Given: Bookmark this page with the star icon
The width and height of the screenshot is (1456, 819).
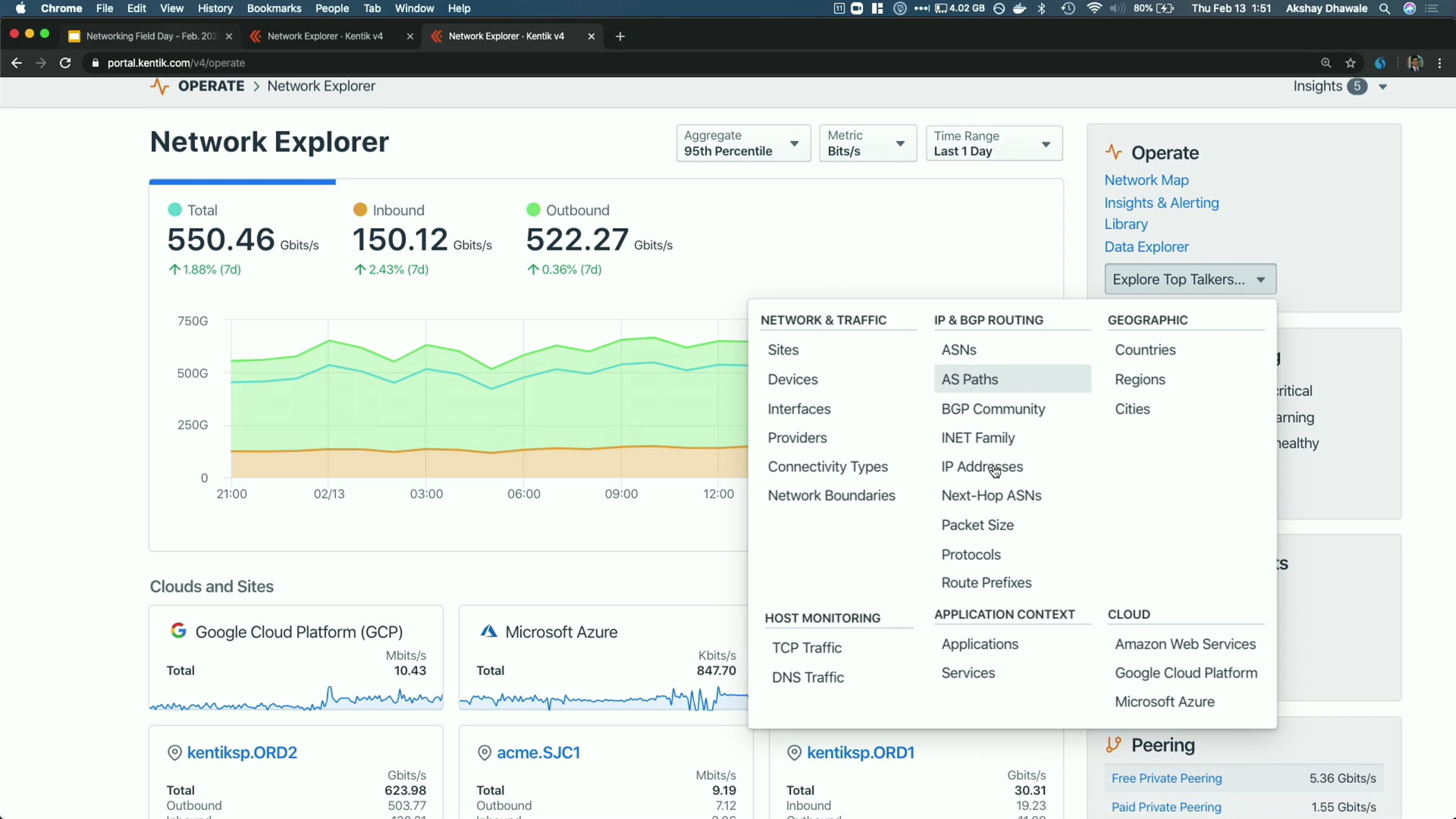Looking at the screenshot, I should 1350,63.
